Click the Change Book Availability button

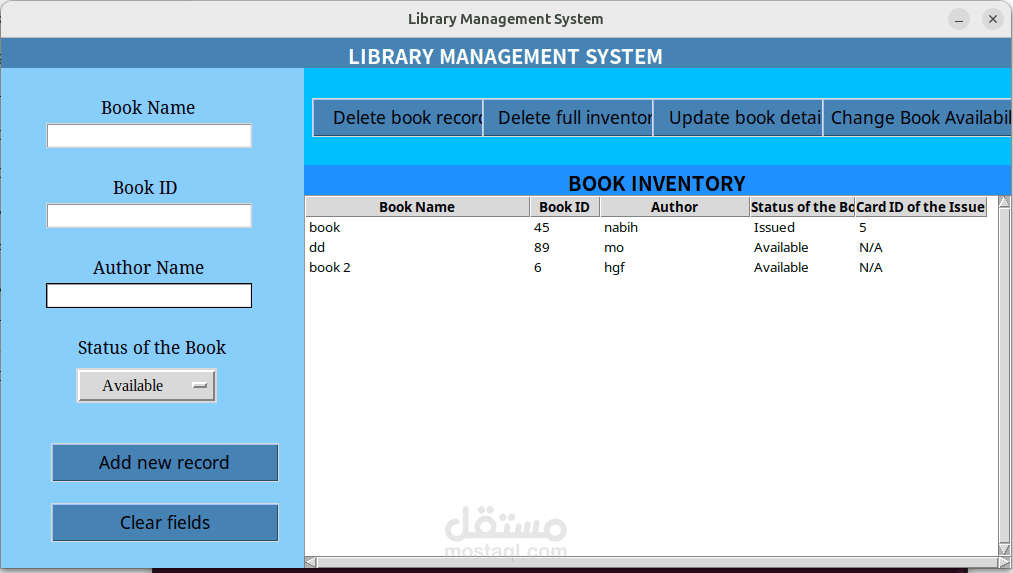point(917,118)
